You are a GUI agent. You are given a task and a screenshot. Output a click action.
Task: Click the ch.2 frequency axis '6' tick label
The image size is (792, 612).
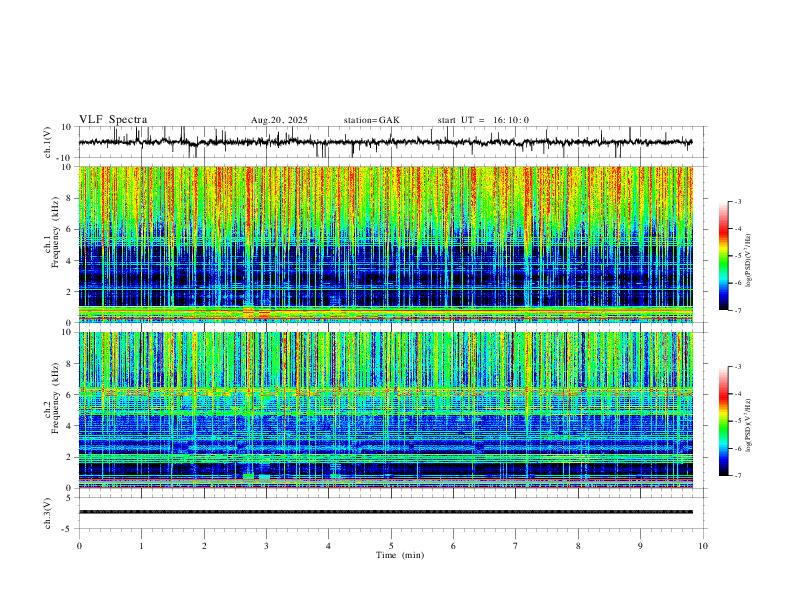[70, 395]
